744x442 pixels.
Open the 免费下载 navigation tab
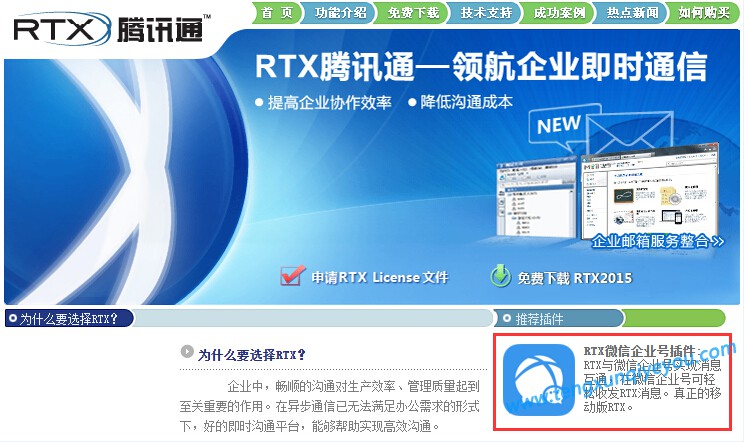pyautogui.click(x=413, y=13)
